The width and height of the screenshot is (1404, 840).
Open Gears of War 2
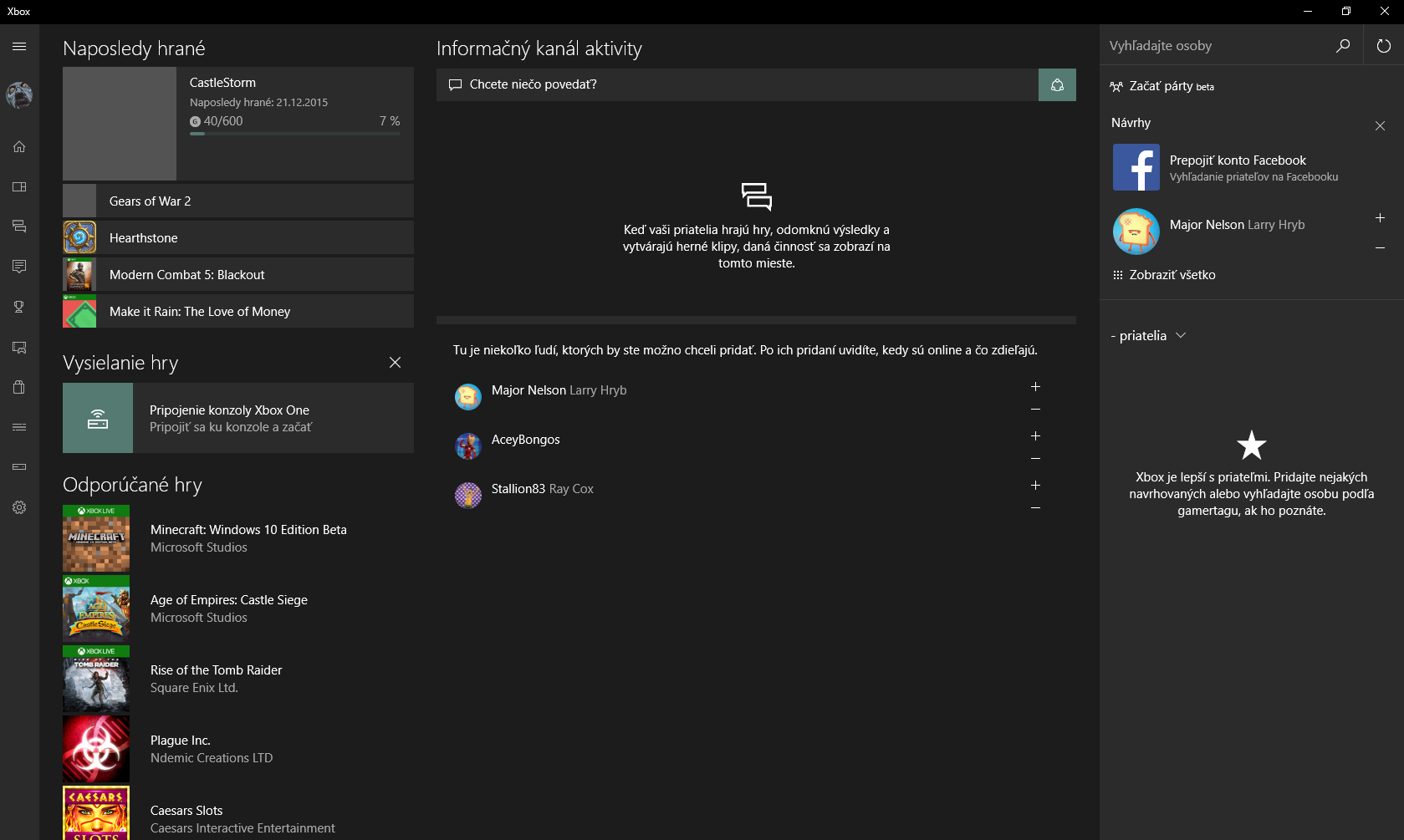238,201
